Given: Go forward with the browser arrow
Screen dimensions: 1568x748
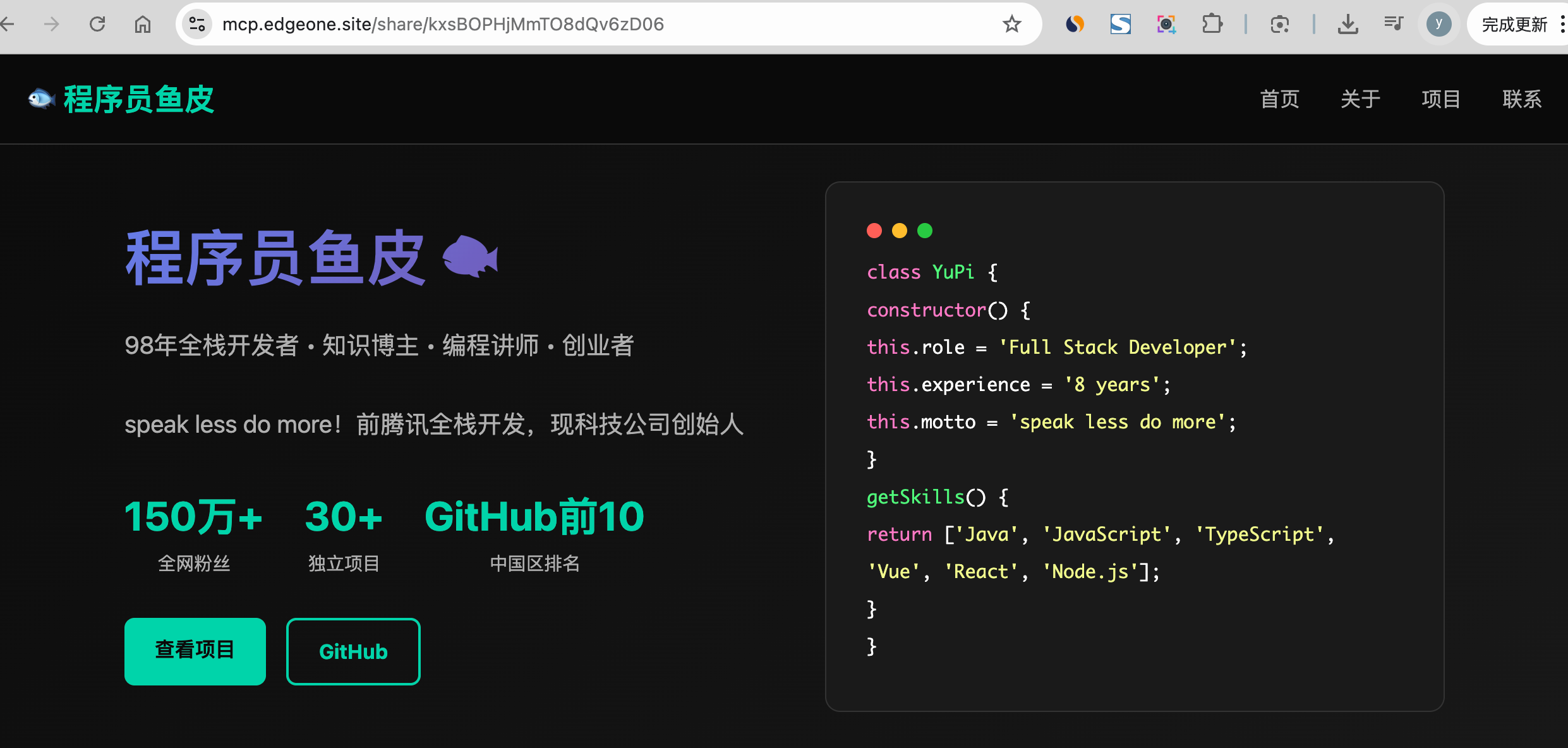Looking at the screenshot, I should [52, 24].
